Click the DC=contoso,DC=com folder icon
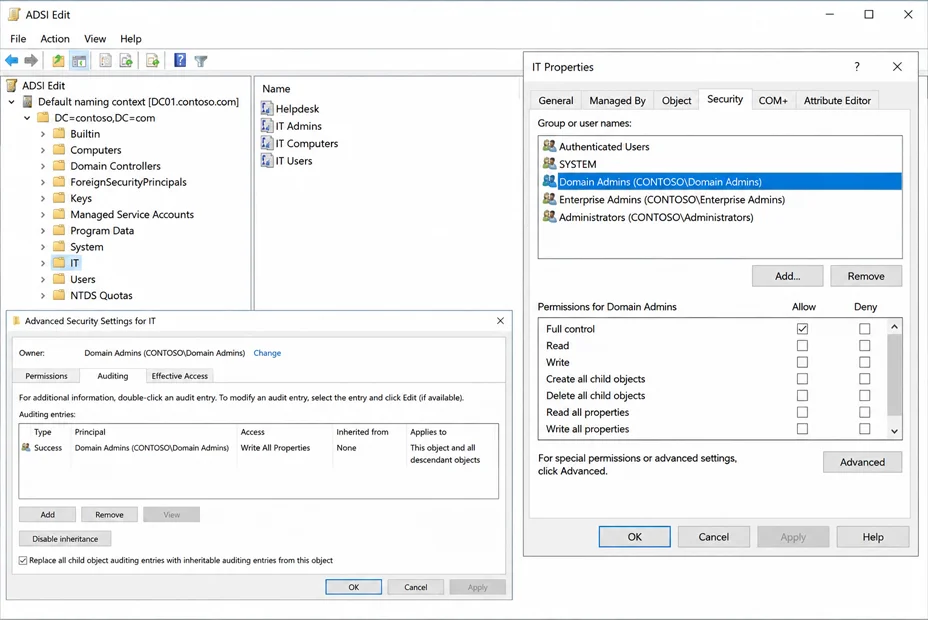Image resolution: width=928 pixels, height=620 pixels. coord(43,118)
